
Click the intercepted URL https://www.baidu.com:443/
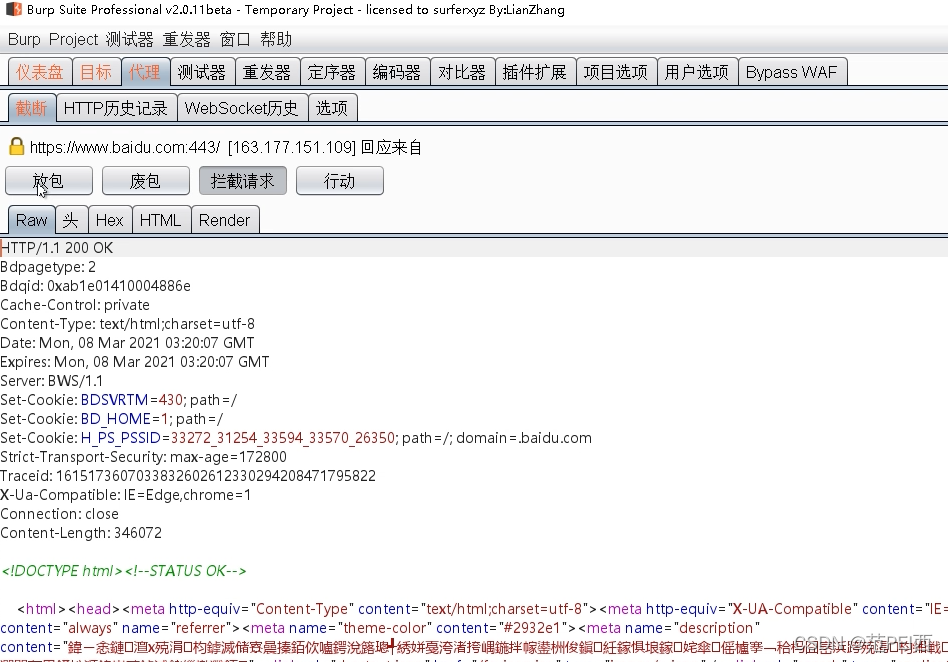click(125, 147)
